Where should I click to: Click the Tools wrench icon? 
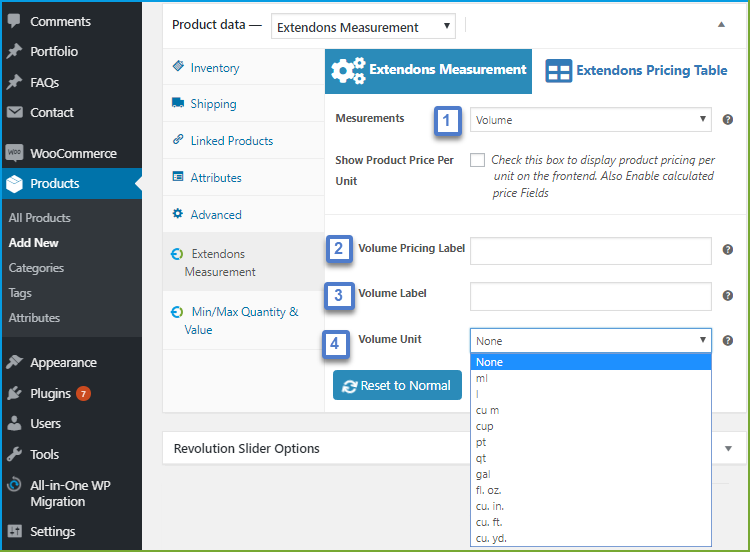tap(14, 454)
